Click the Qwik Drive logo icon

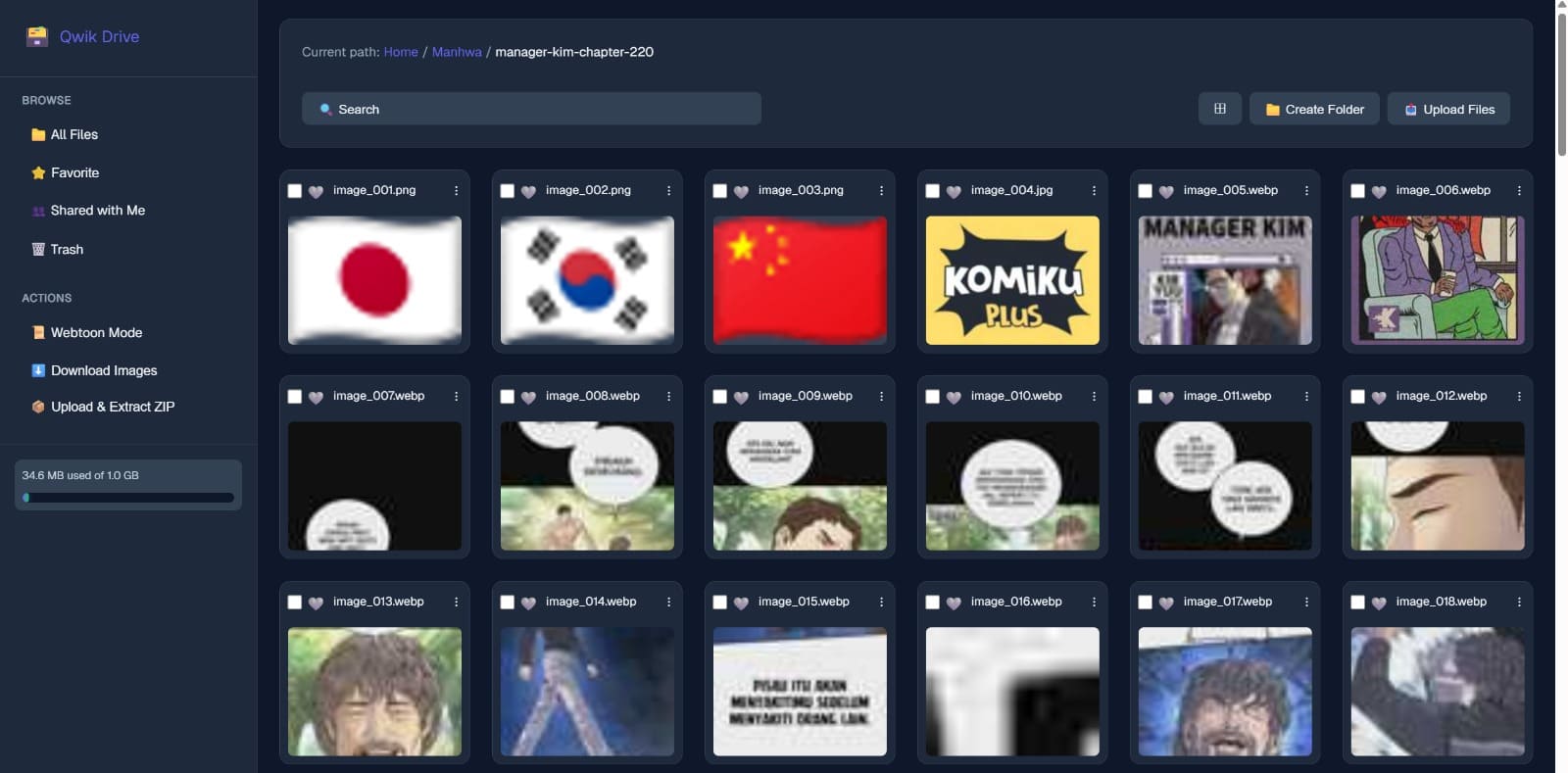click(37, 37)
